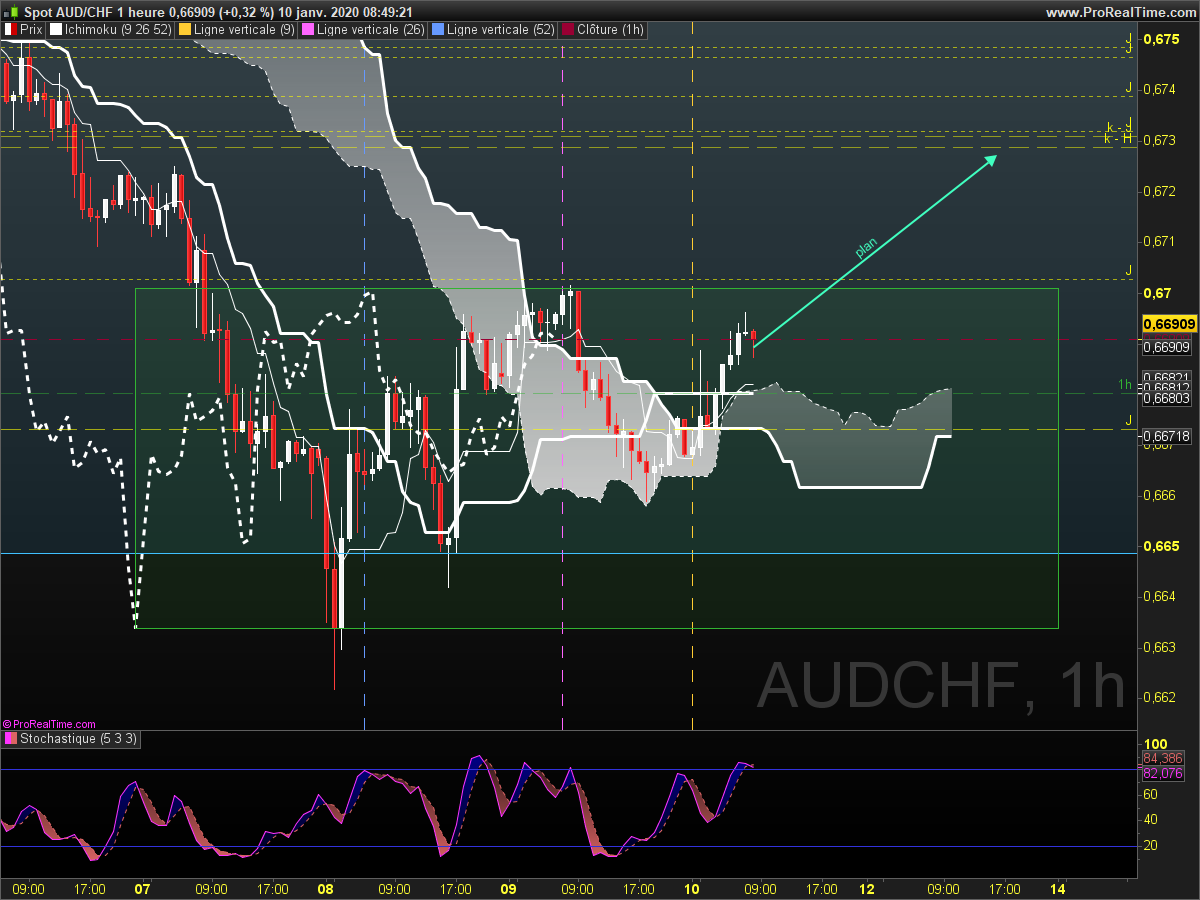
Task: Click the 10 date label on time axis
Action: tap(692, 888)
